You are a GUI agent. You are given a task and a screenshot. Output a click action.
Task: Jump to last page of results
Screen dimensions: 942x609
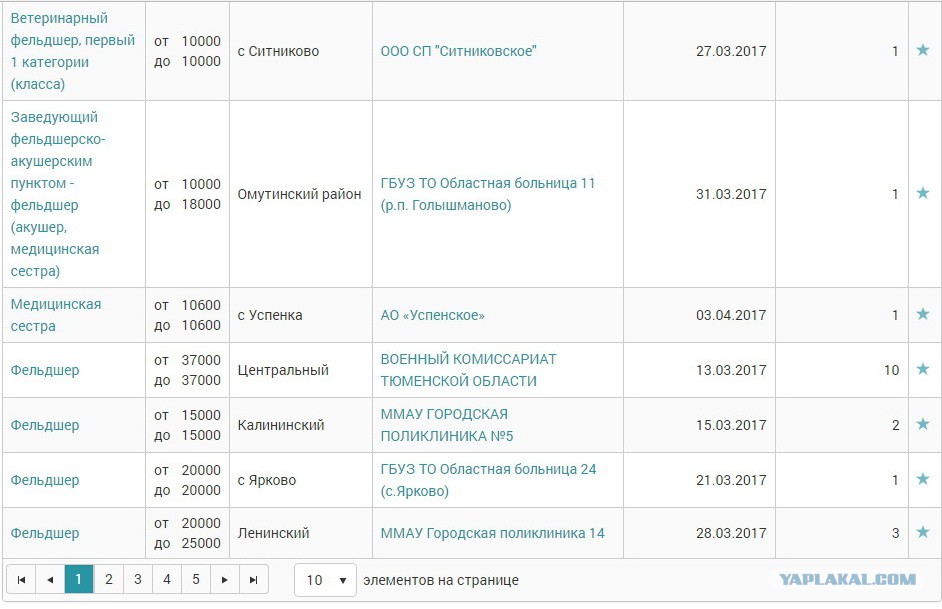pos(254,580)
